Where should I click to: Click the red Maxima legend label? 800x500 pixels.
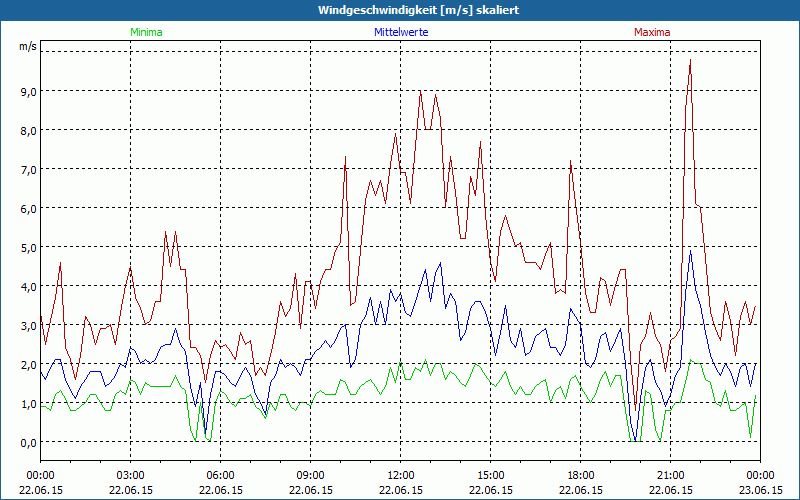point(652,32)
